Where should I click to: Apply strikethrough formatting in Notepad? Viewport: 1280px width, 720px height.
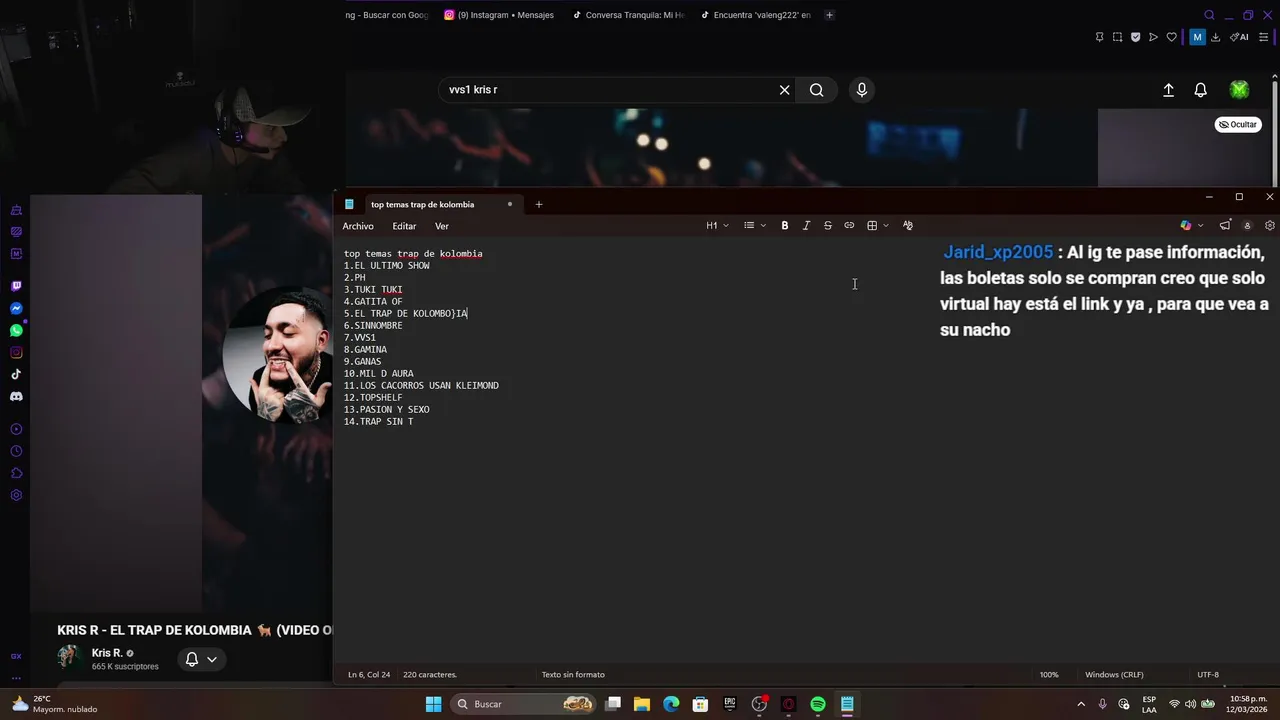827,226
